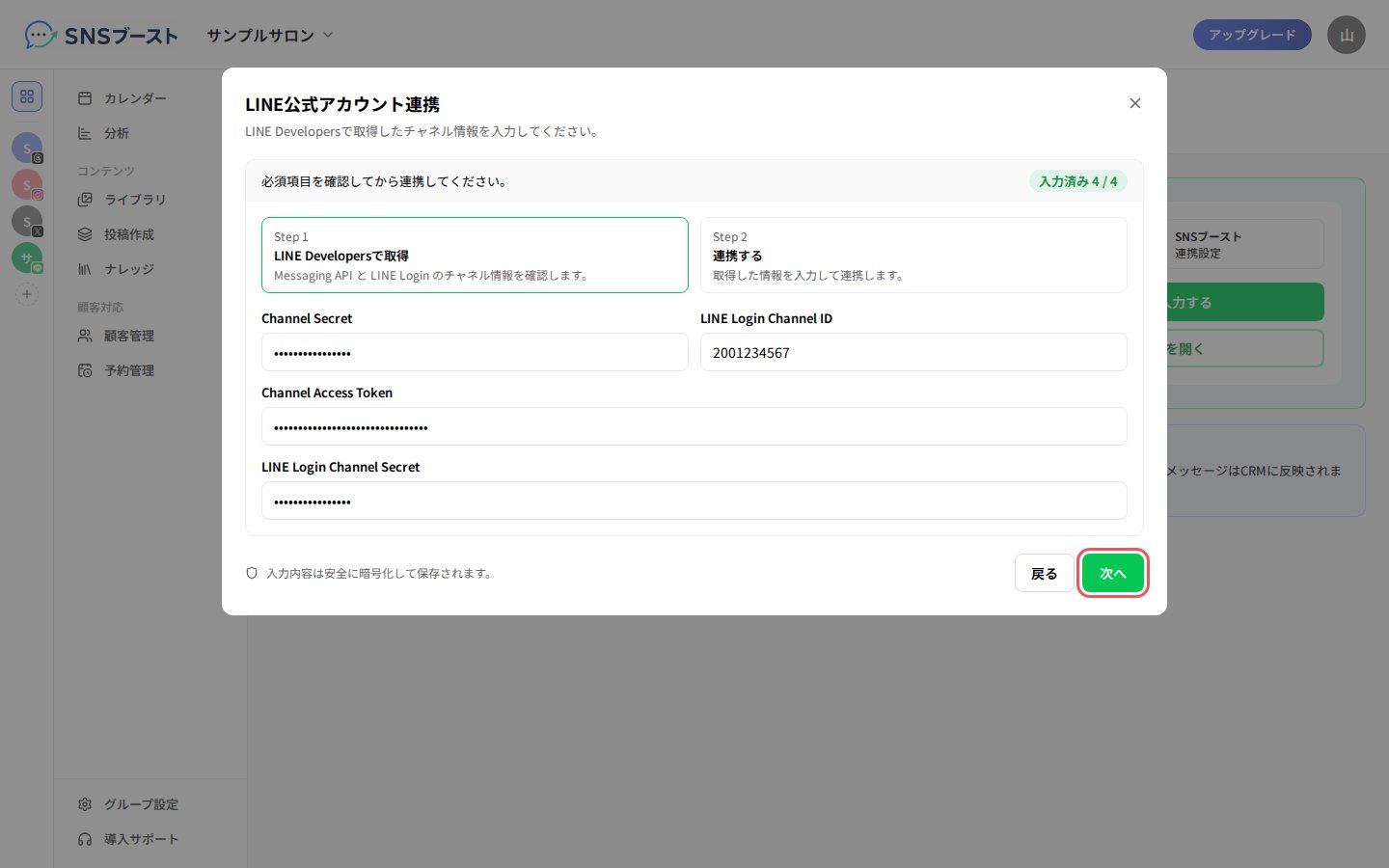Switch to Step 1 LINE Developersで取得

475,255
